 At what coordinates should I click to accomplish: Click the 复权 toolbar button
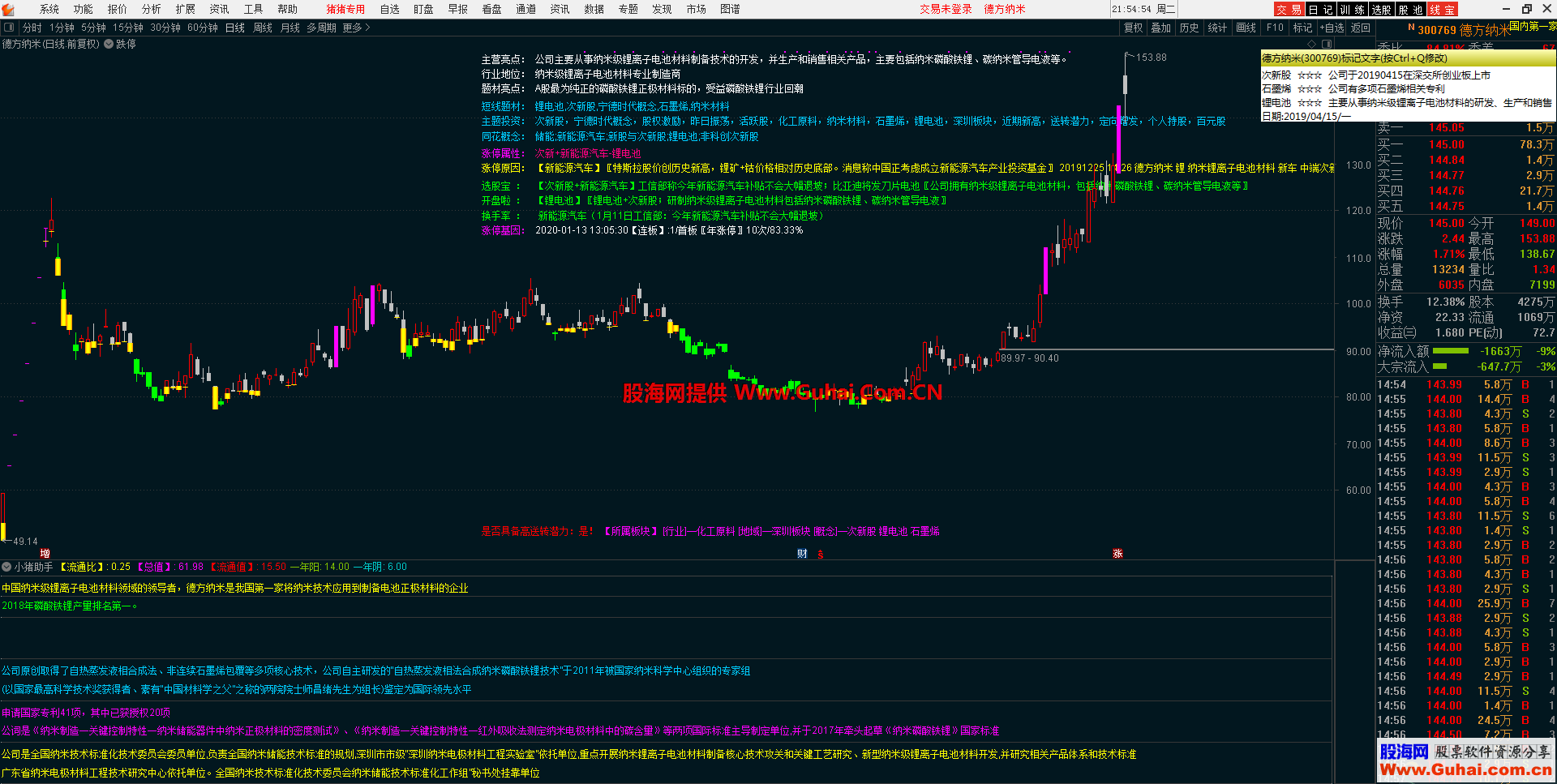click(x=1134, y=28)
